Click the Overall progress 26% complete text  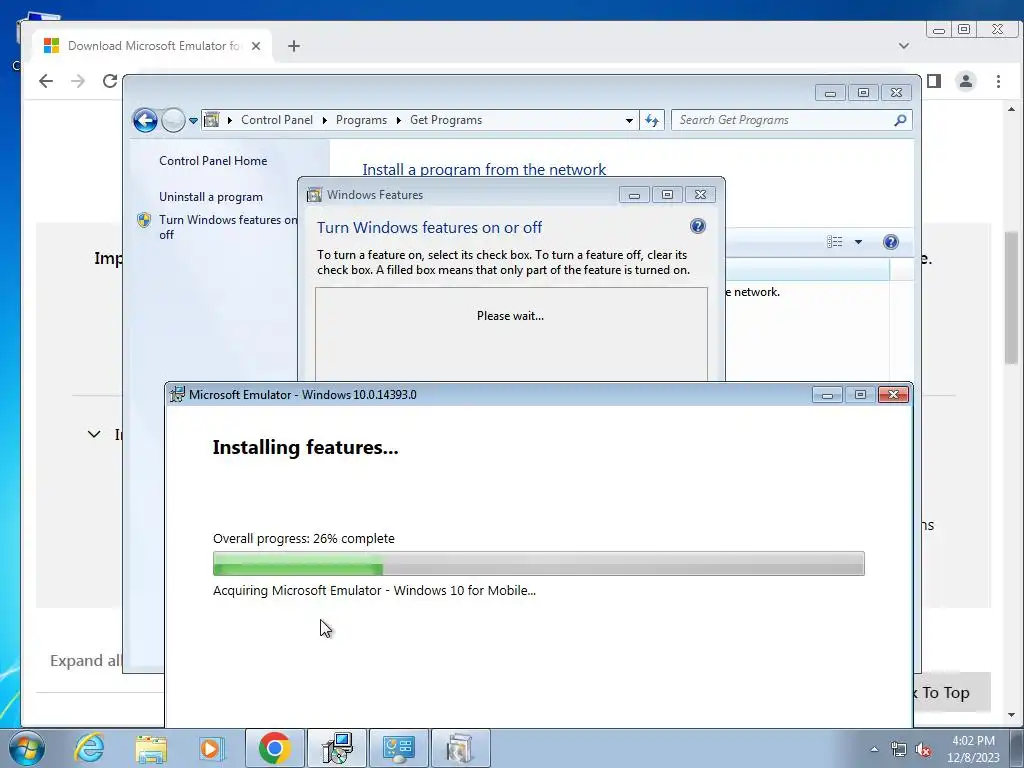(x=304, y=539)
